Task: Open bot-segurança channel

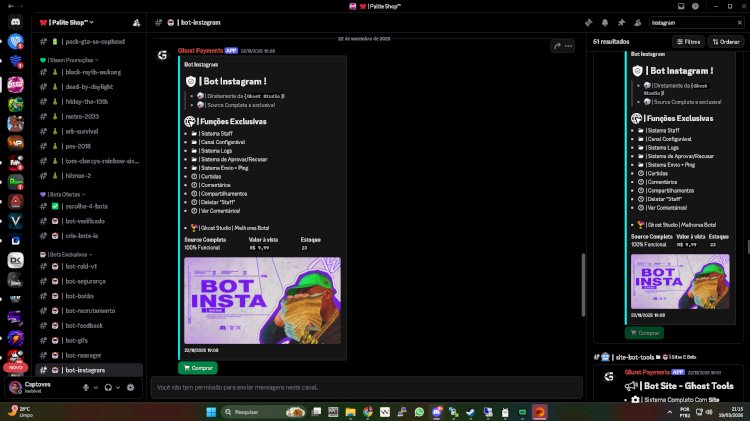Action: coord(89,281)
